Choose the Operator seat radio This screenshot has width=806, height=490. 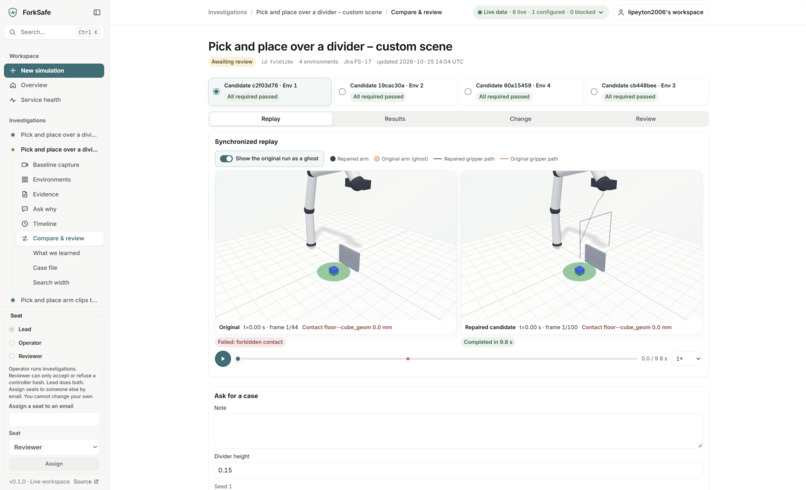(x=12, y=343)
